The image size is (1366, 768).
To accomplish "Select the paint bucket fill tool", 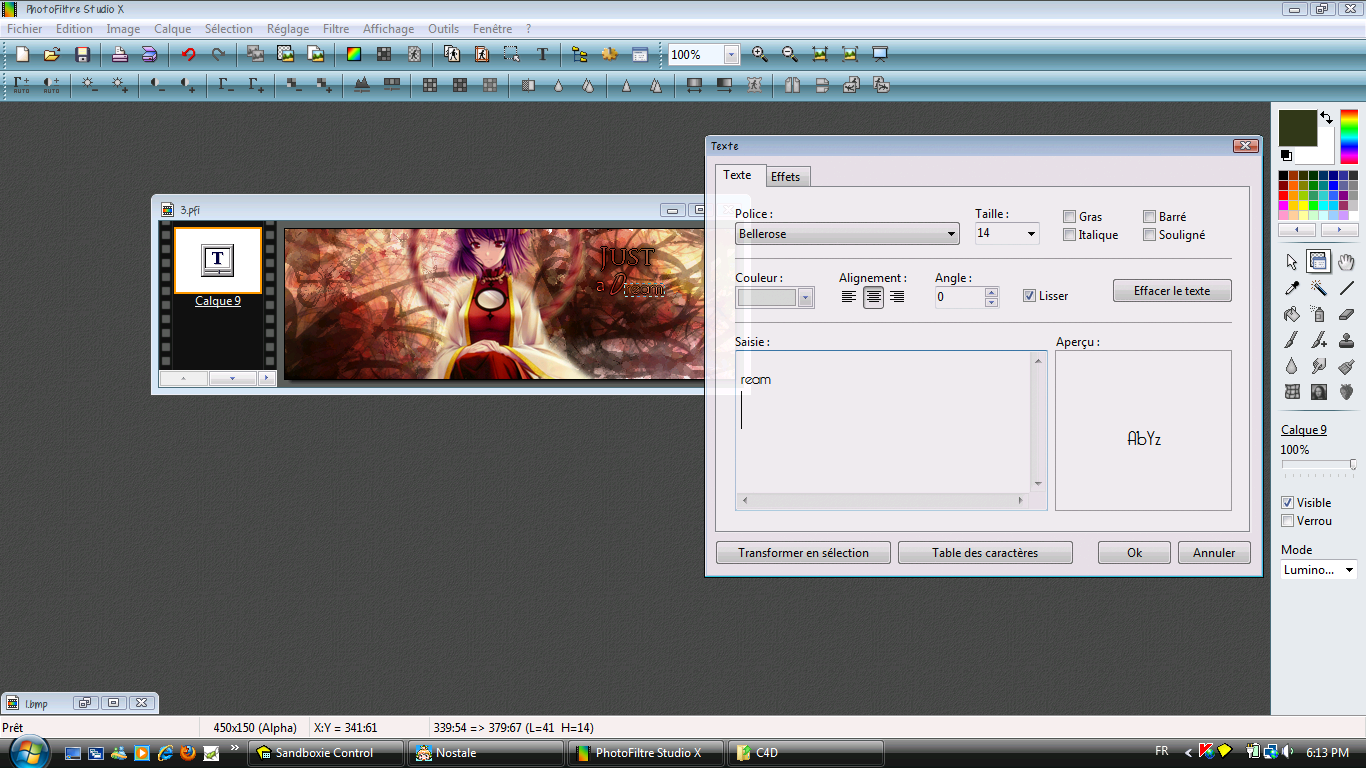I will pyautogui.click(x=1291, y=314).
